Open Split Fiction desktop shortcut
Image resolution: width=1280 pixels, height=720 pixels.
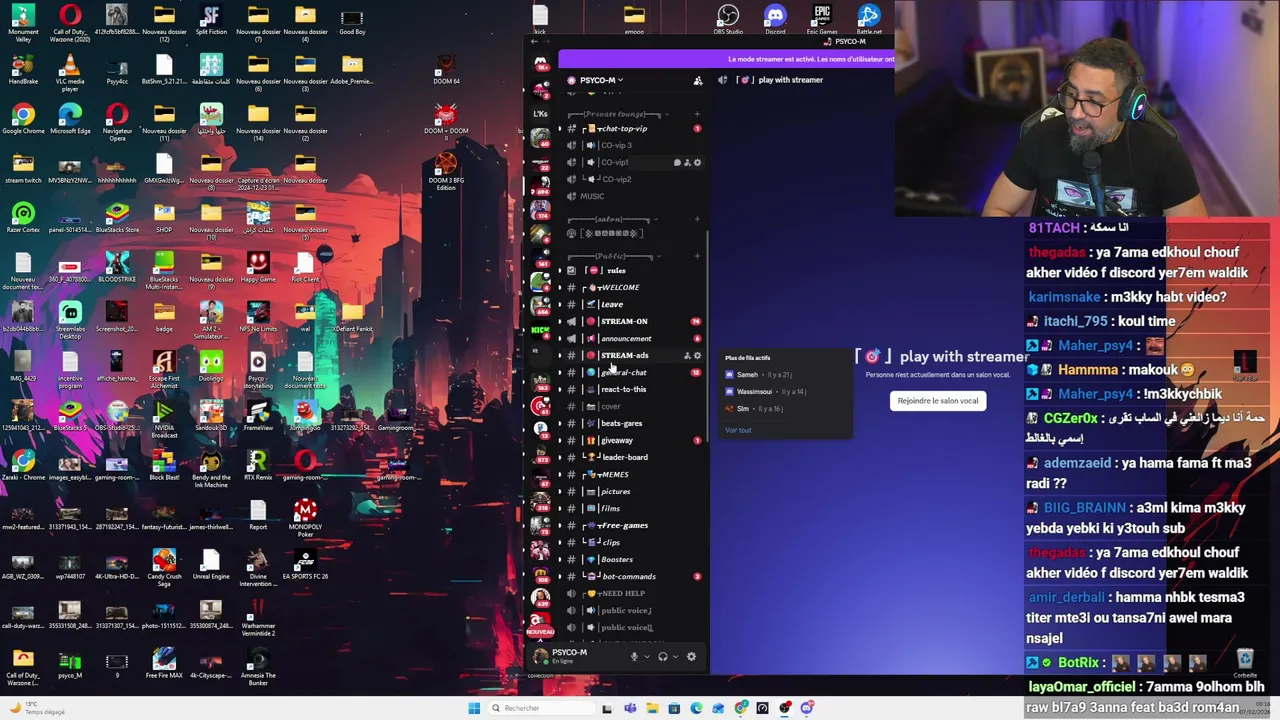(211, 20)
